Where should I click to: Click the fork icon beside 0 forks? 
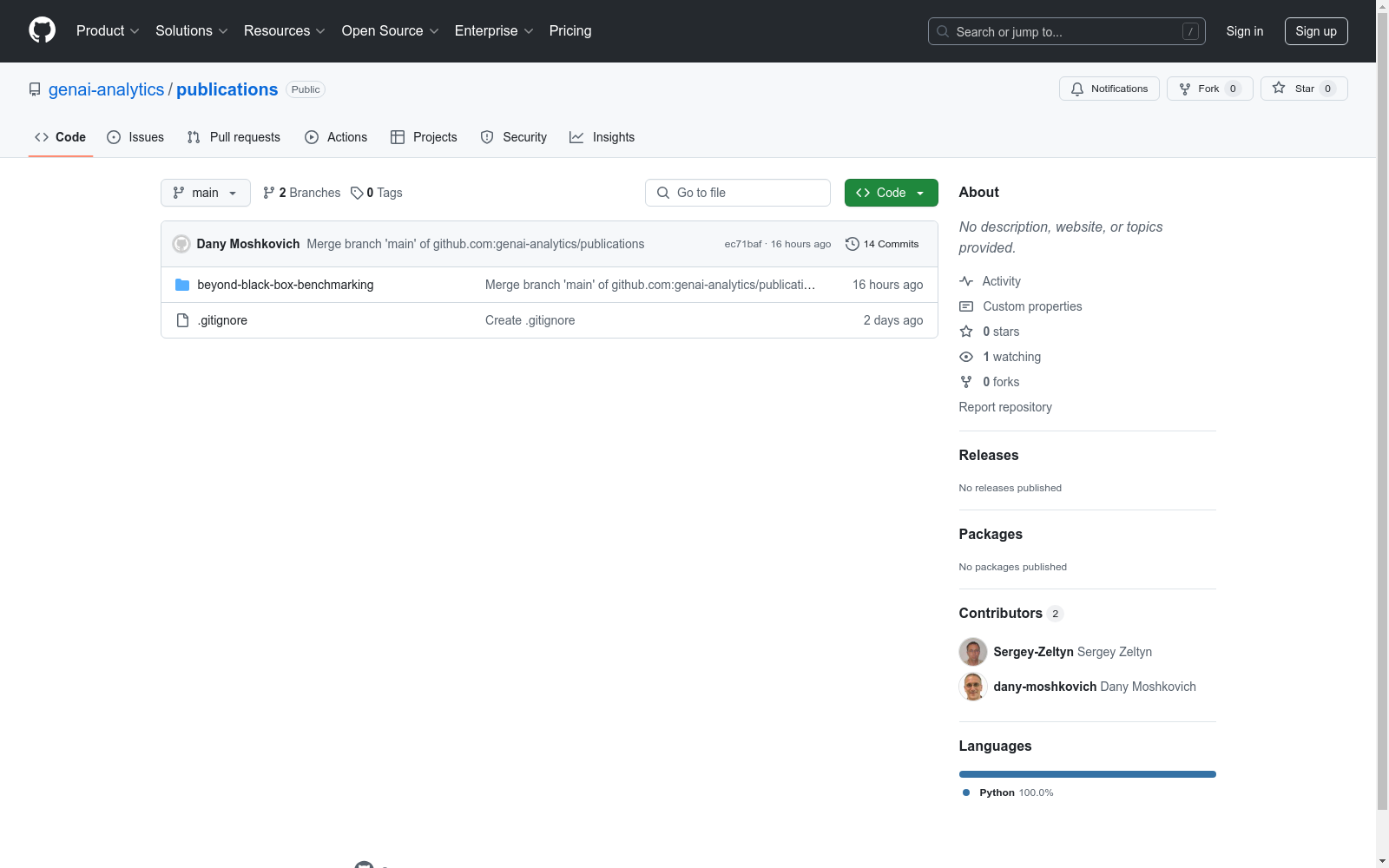(966, 382)
